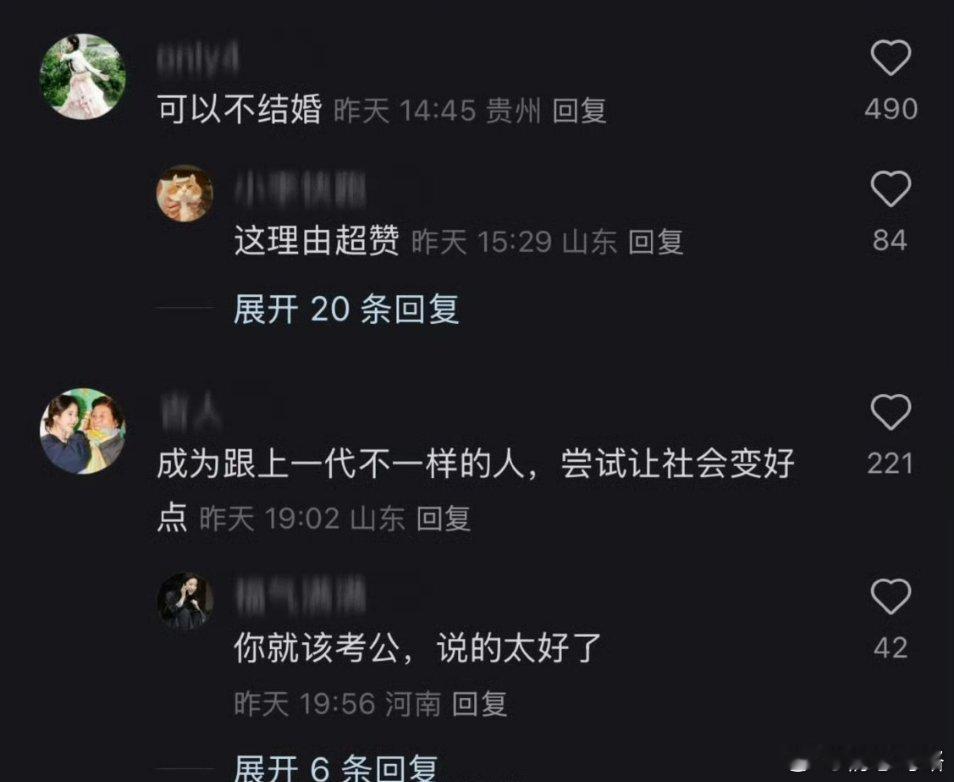Open blurred username above '这理由超赞'
954x782 pixels.
301,189
